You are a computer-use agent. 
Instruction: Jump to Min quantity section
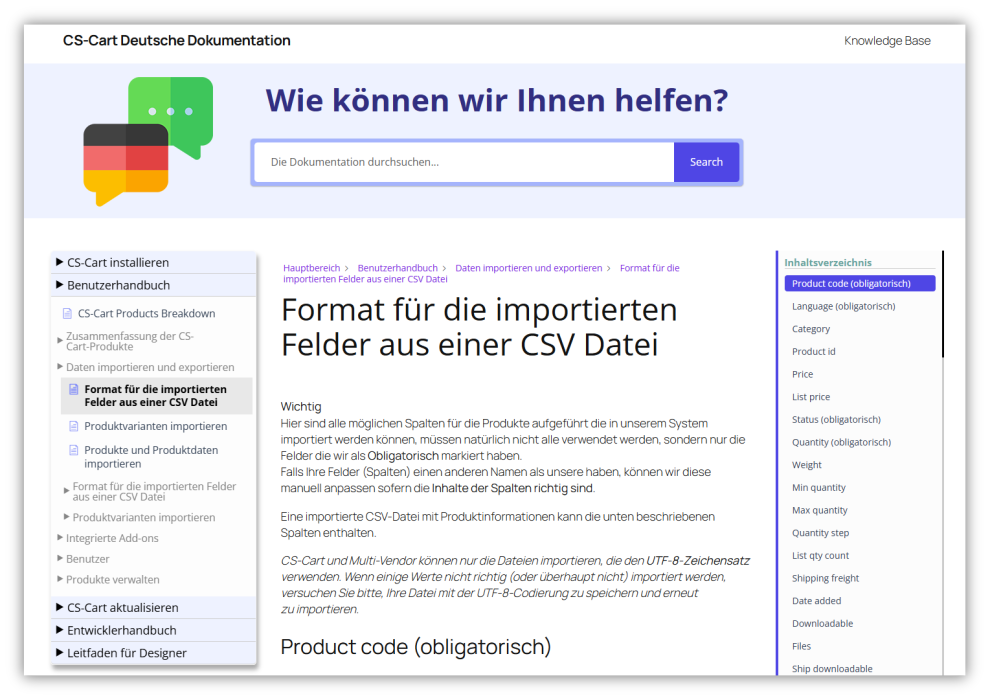pos(819,488)
